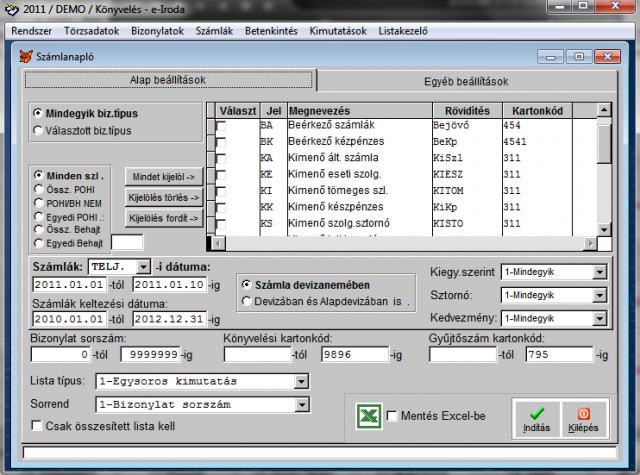This screenshot has height=475, width=640.
Task: Click the Könyvelési kartonkód from field
Action: [x=256, y=354]
